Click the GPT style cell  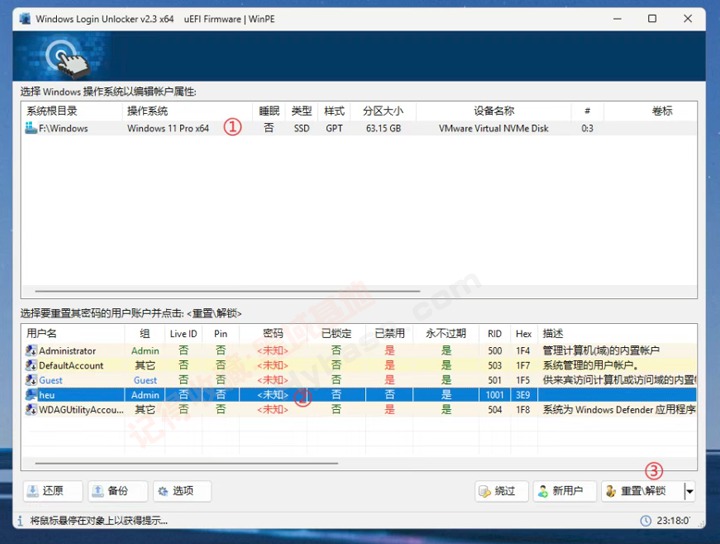click(x=334, y=129)
